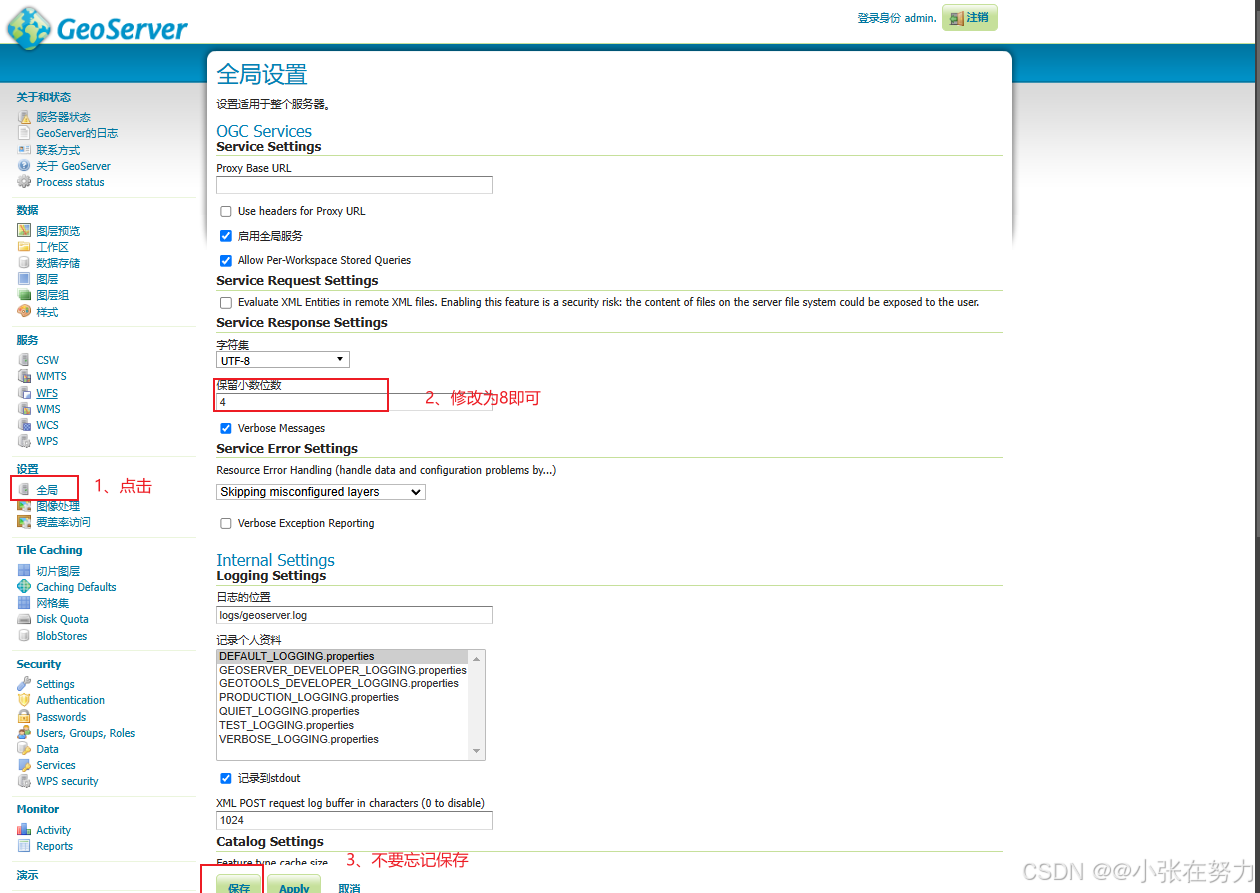Click the 工作区 folder icon

click(24, 247)
